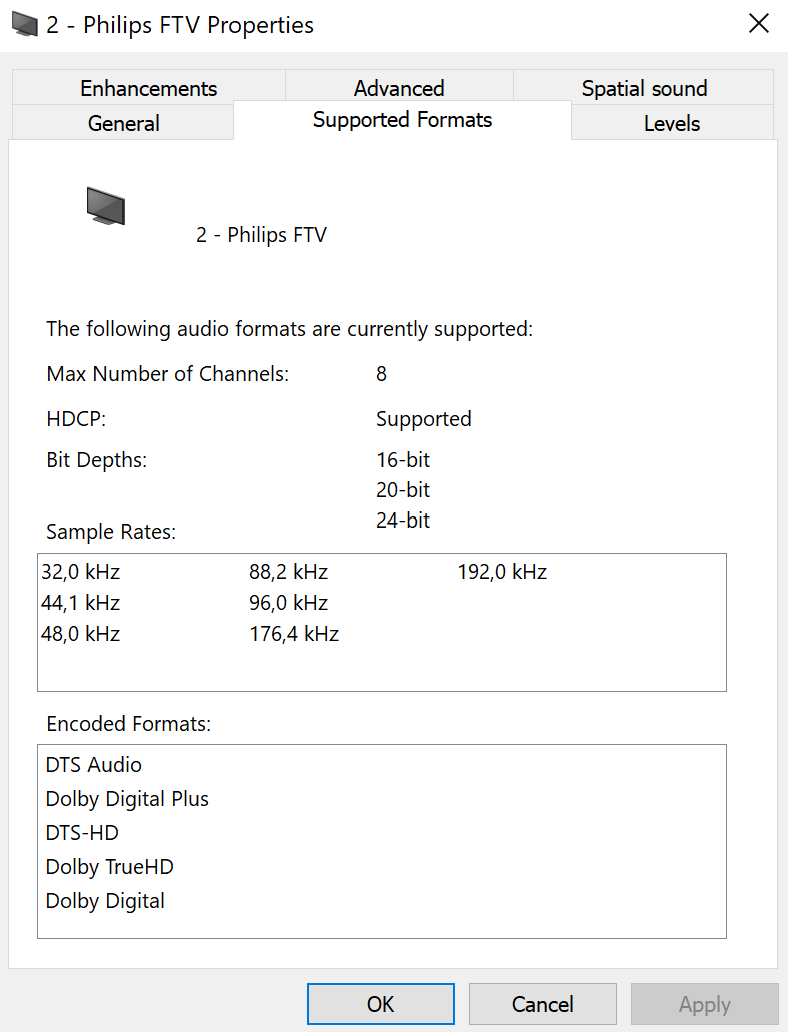Go to the Spatial sound tab
This screenshot has height=1032, width=788.
click(x=644, y=88)
